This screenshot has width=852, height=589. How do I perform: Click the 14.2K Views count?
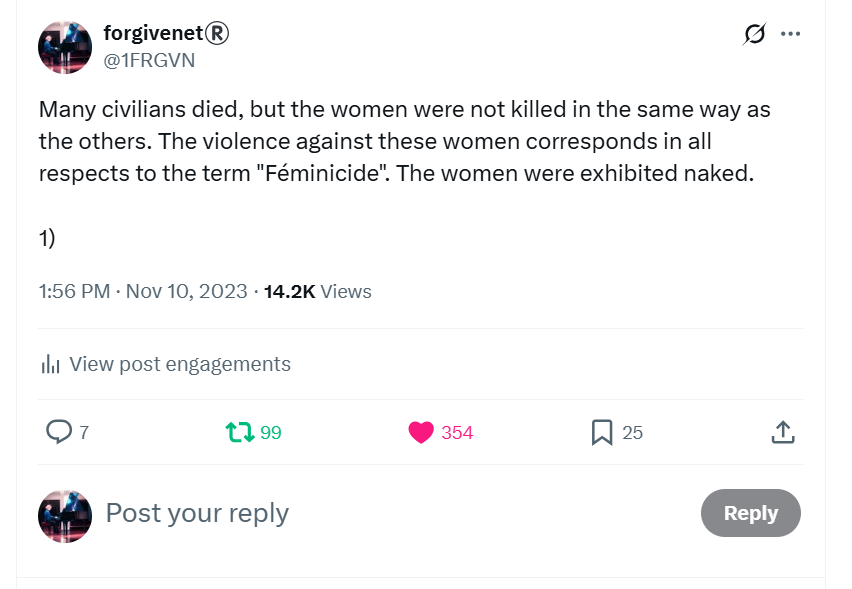[x=317, y=291]
